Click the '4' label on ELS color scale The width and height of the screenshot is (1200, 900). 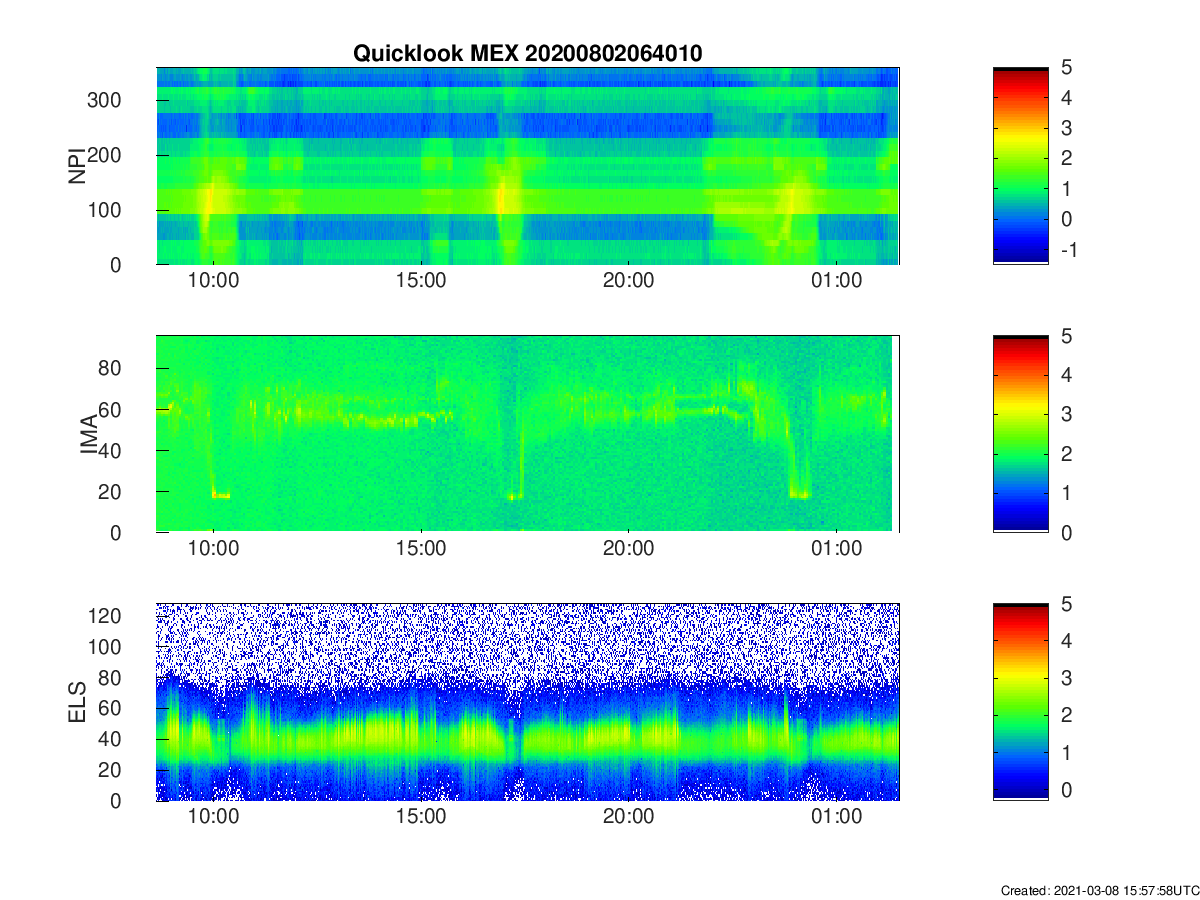coord(1066,641)
